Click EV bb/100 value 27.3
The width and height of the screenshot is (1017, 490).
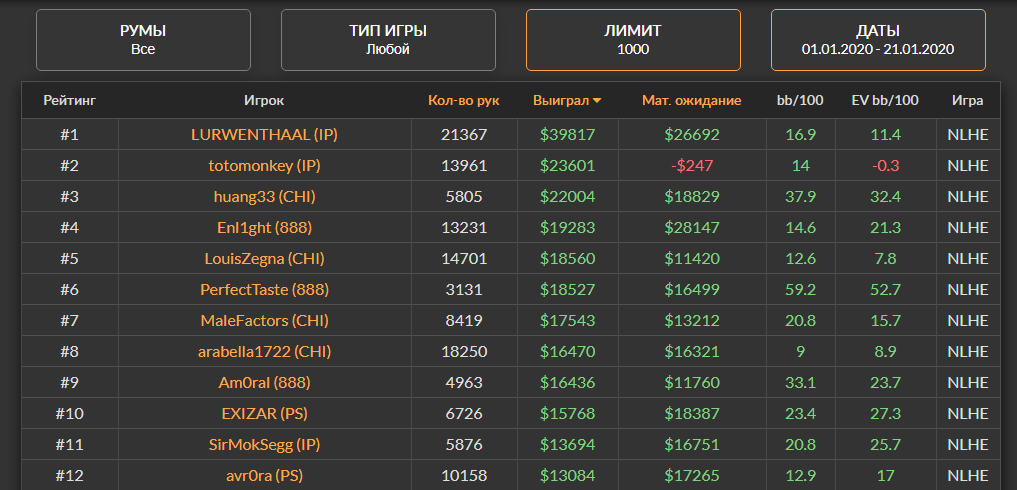pyautogui.click(x=885, y=414)
